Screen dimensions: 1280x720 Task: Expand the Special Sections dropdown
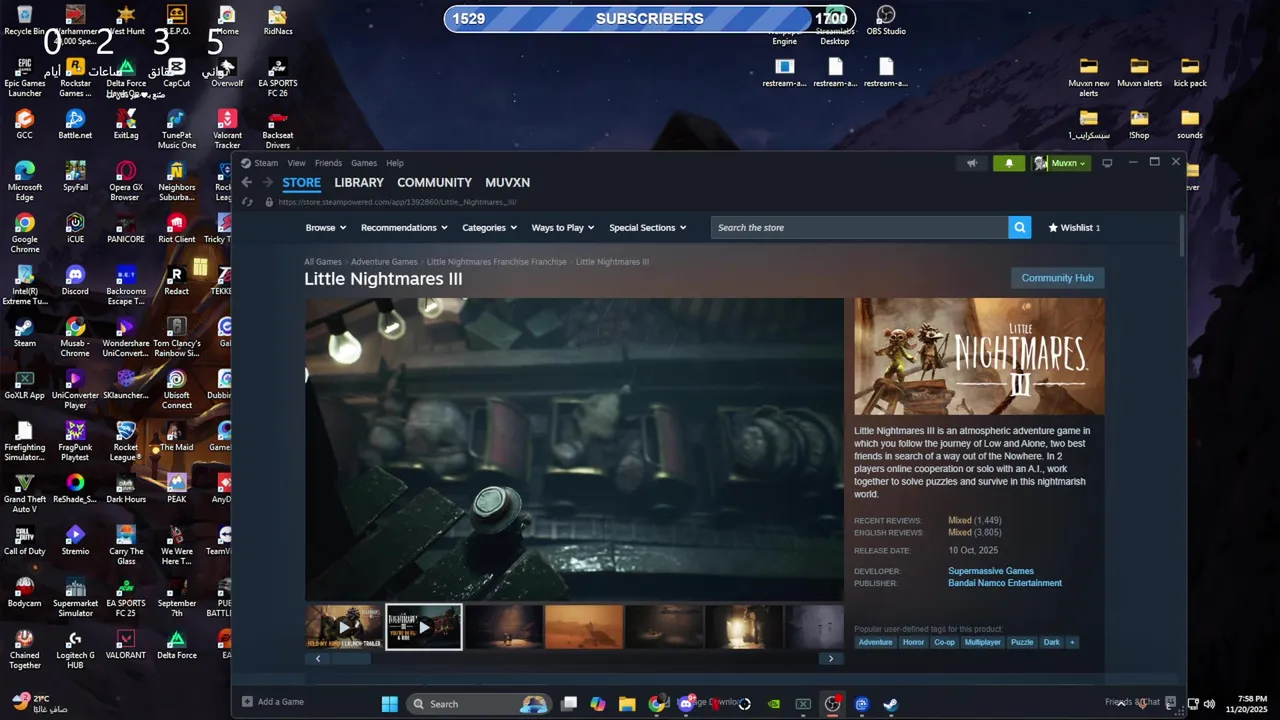coord(647,227)
